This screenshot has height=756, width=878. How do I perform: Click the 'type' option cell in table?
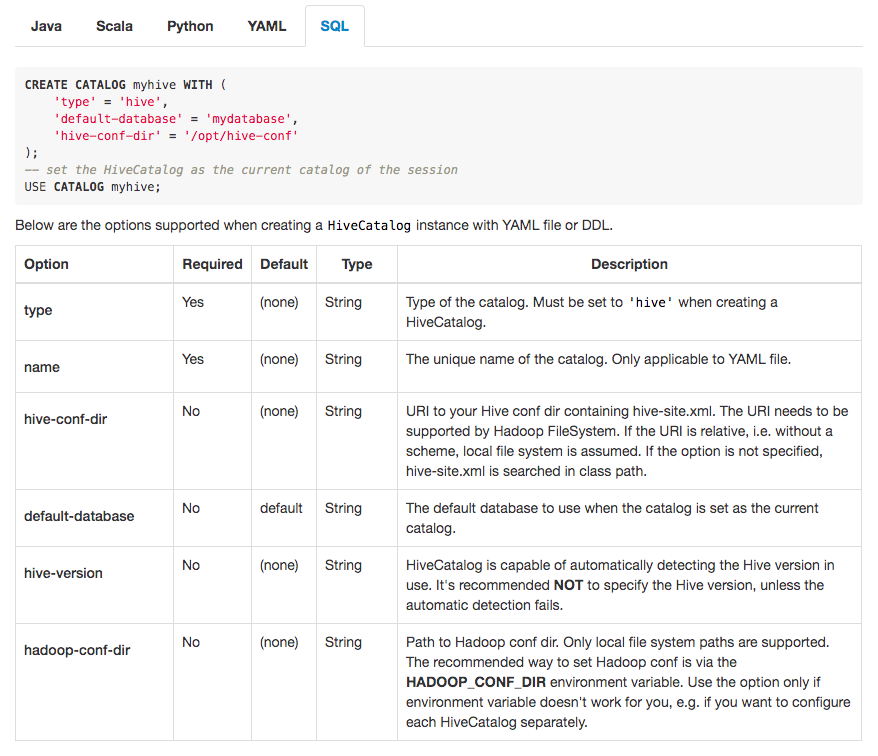tap(38, 310)
